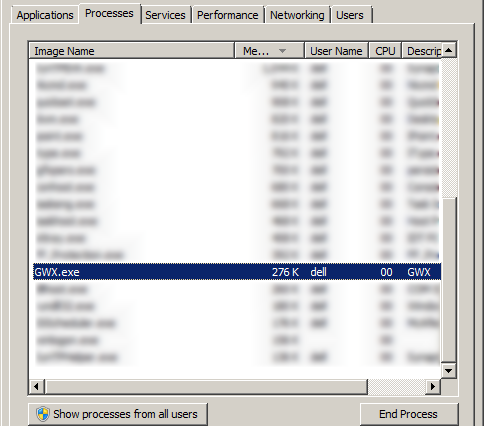This screenshot has height=426, width=484.
Task: Click Show processes from all users shield icon
Action: point(43,414)
